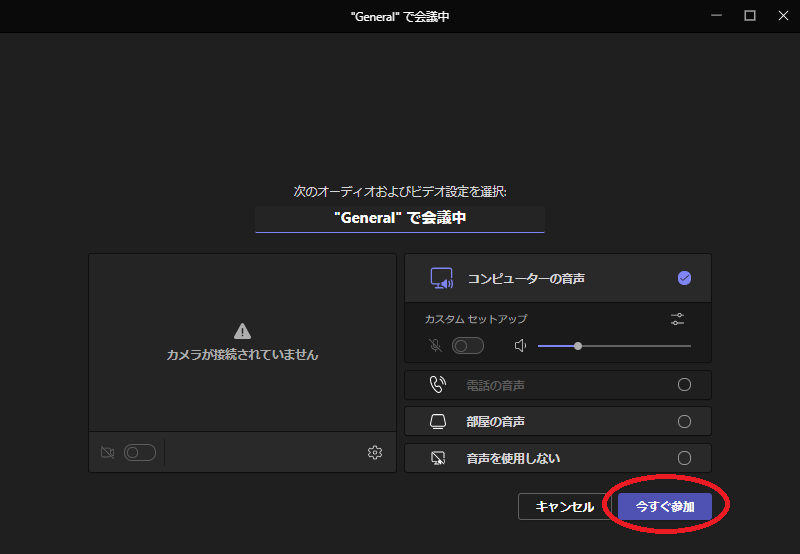Click the phone audio handset icon
This screenshot has height=554, width=800.
tap(438, 385)
